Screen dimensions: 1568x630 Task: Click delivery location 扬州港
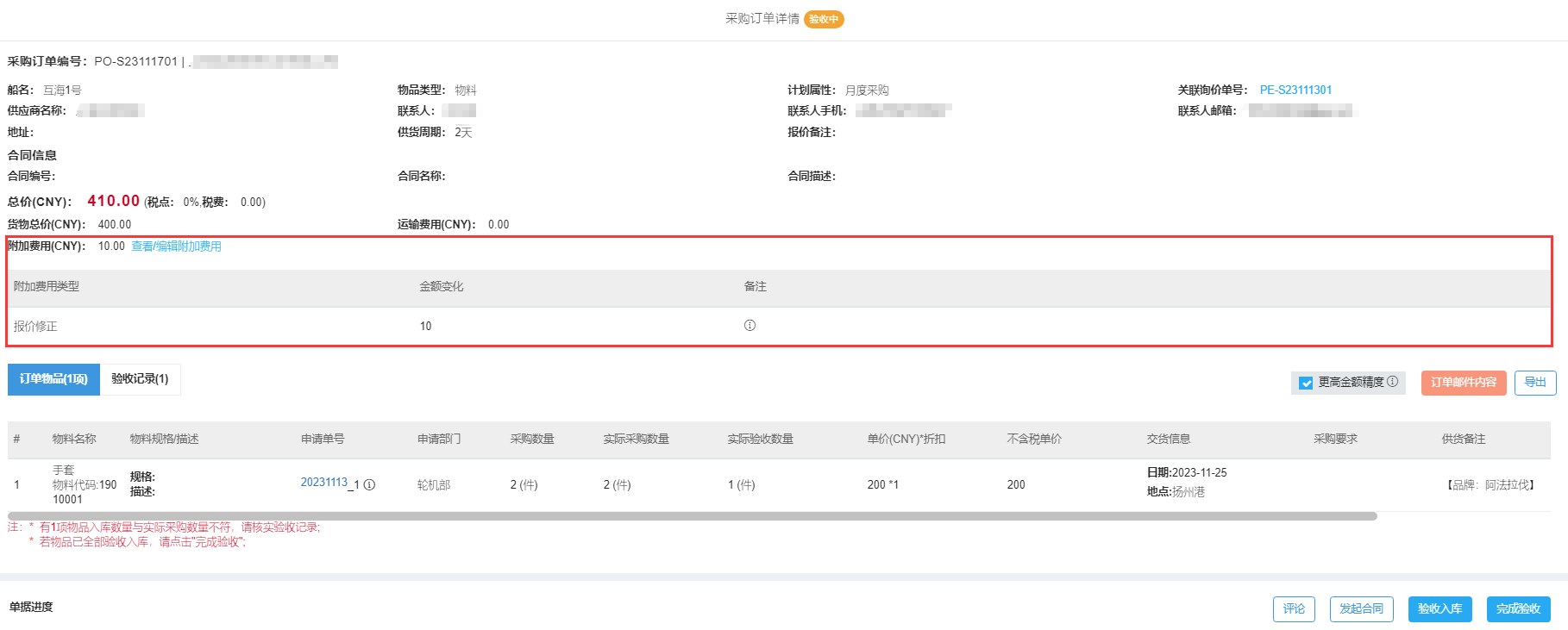(x=1188, y=492)
